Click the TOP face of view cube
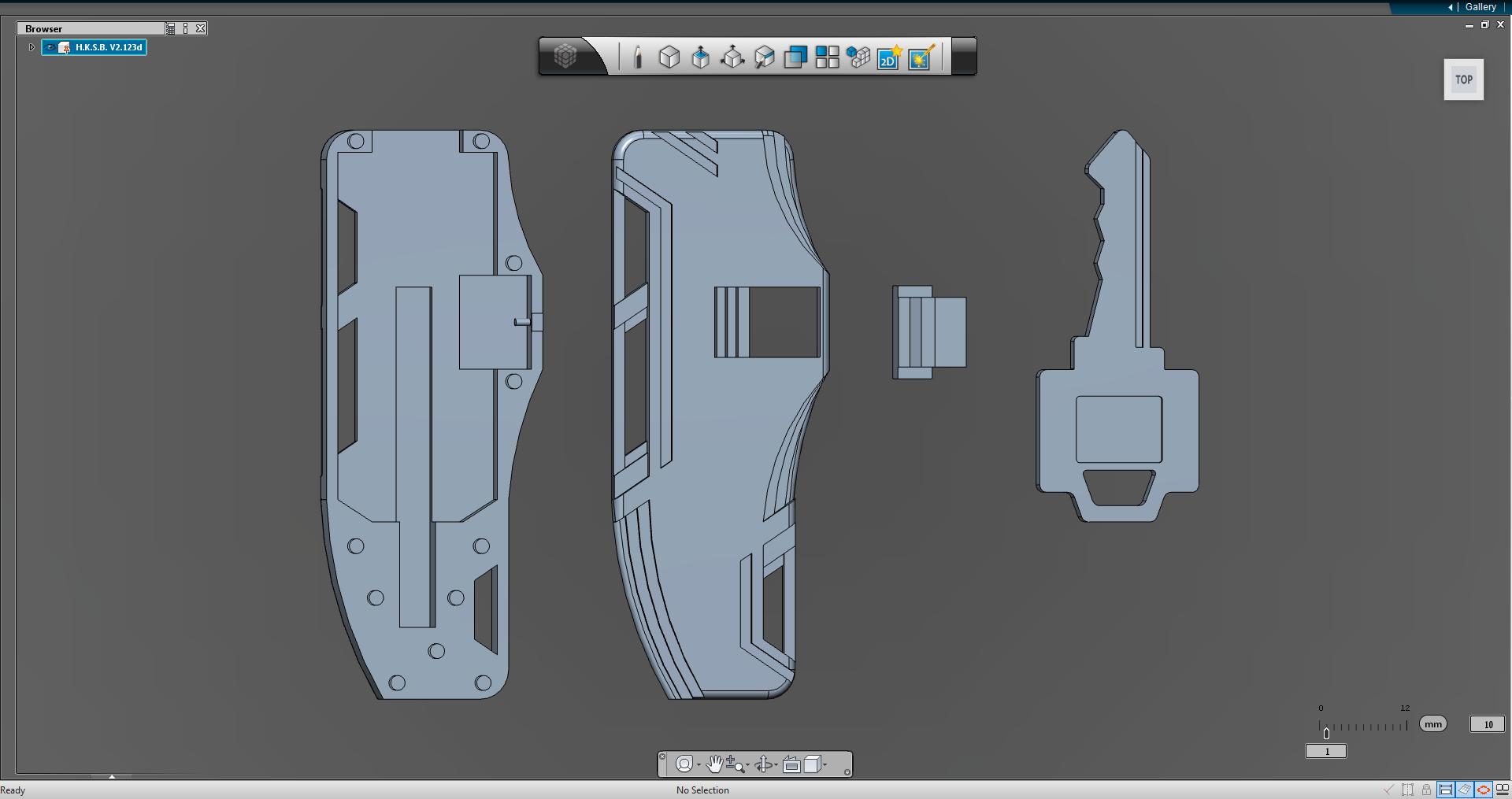Image resolution: width=1512 pixels, height=799 pixels. point(1464,80)
